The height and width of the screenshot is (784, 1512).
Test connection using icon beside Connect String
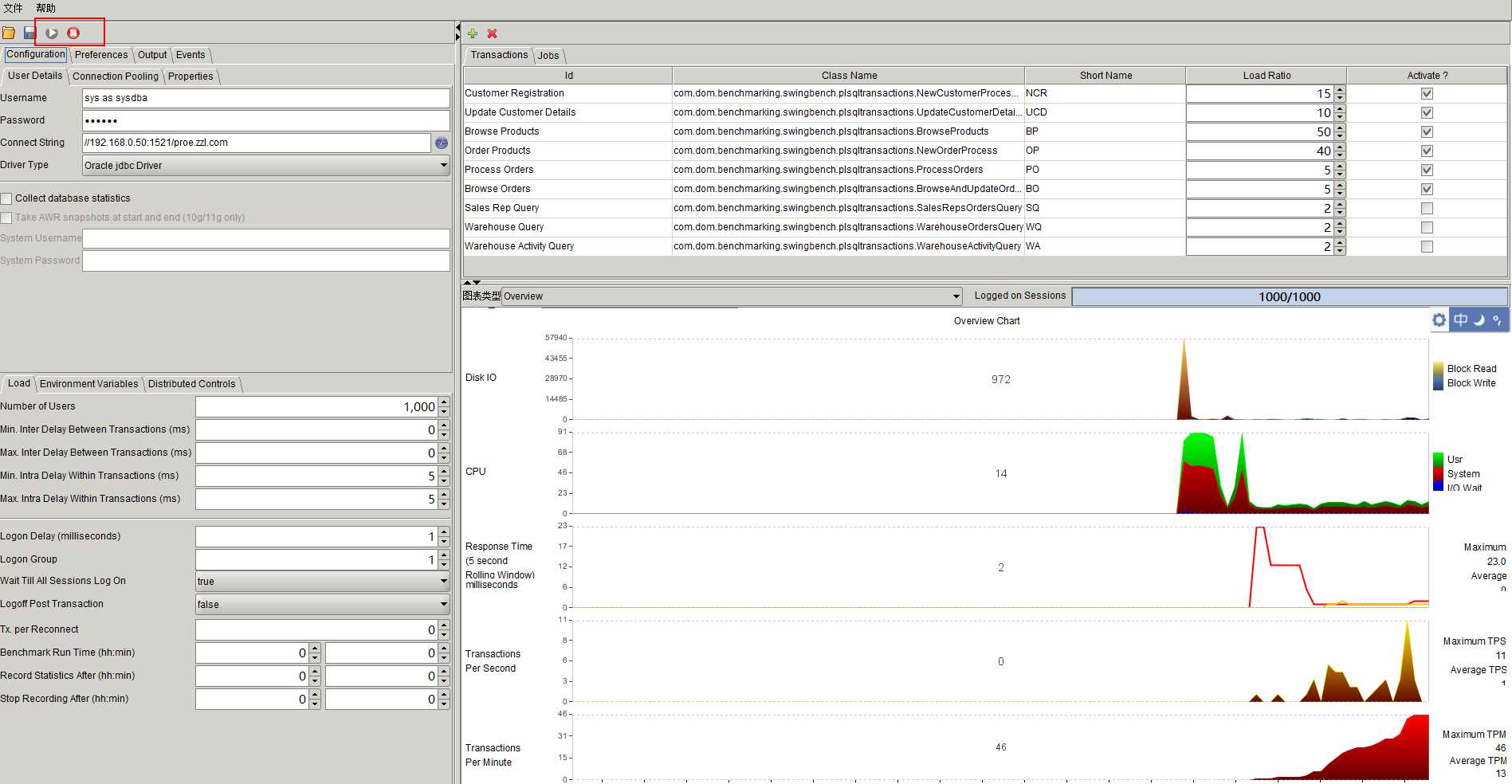[442, 143]
